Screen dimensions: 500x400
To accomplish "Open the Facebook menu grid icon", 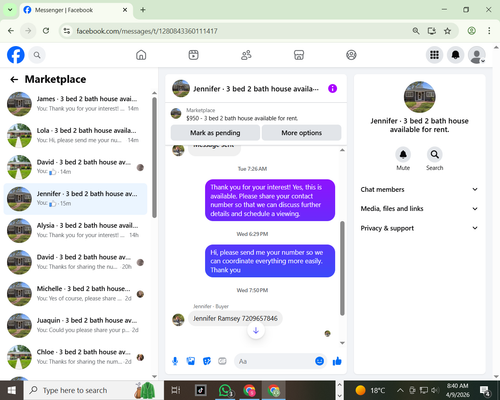I will (x=434, y=55).
